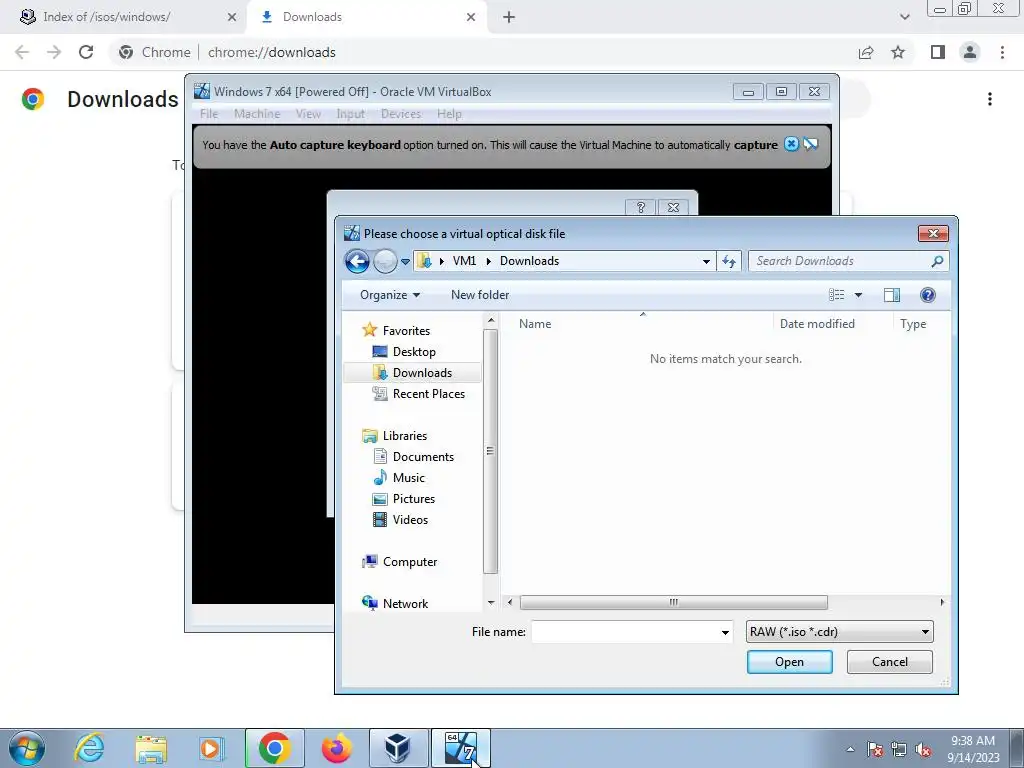Open the view options dropdown arrow
Screen dimensions: 1024x768
click(858, 295)
